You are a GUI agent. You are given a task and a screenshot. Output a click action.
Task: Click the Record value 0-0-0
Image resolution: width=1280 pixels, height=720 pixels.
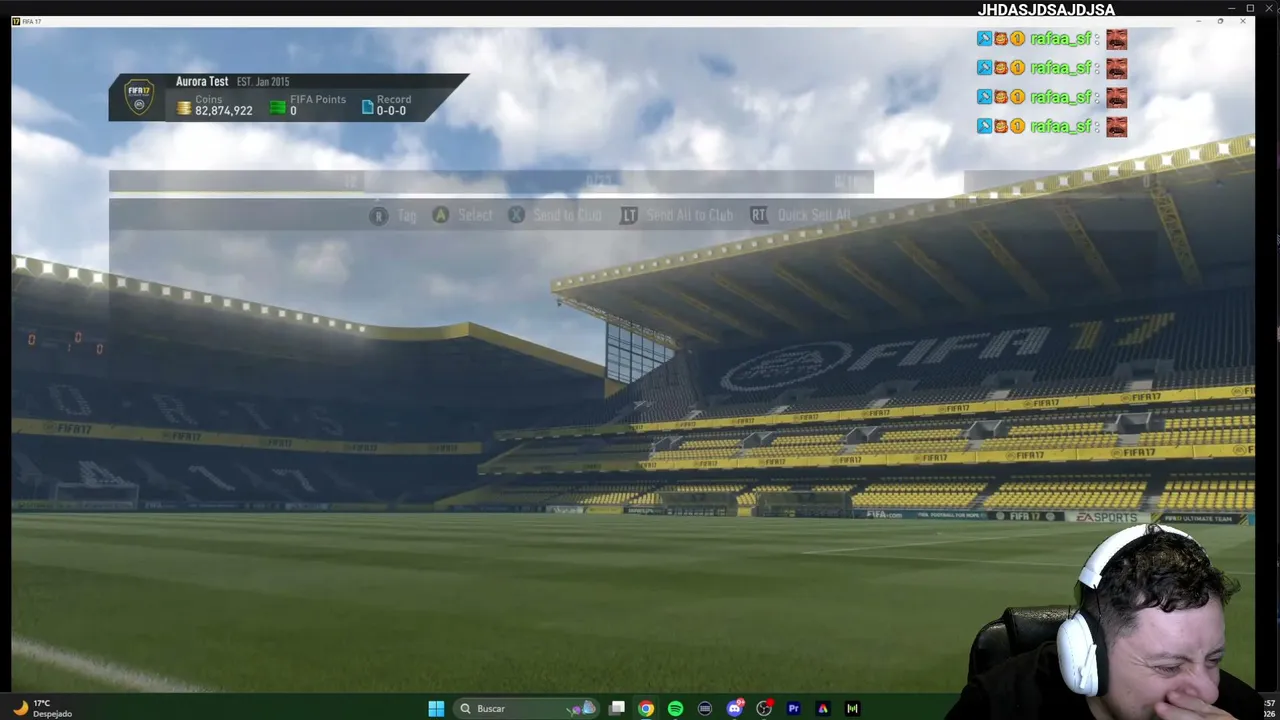point(391,111)
